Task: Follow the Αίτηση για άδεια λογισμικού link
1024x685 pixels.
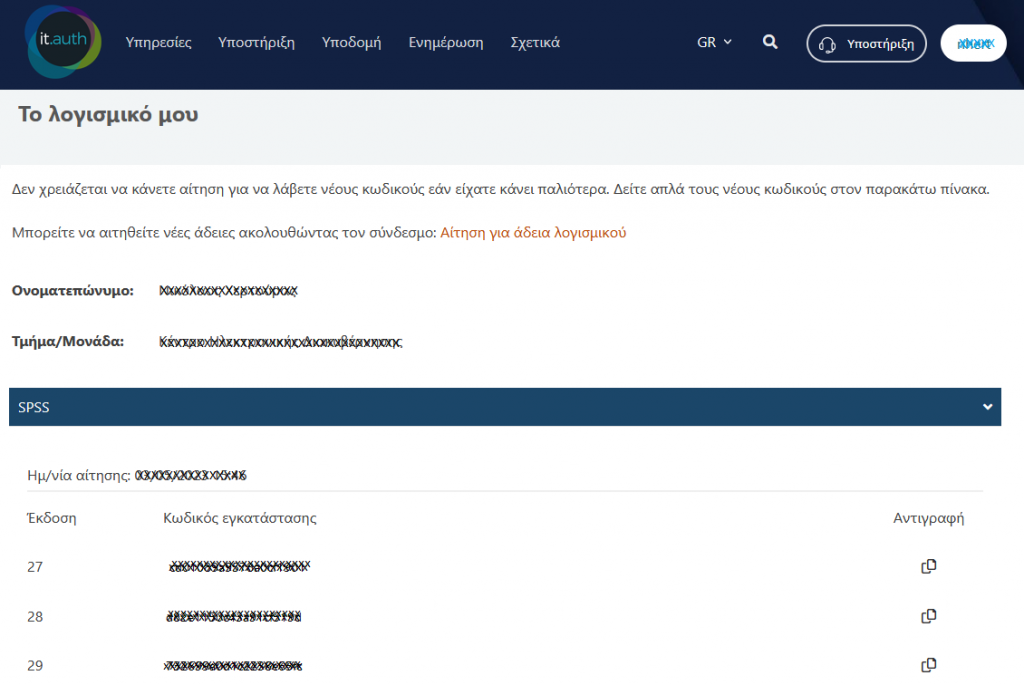Action: click(533, 232)
